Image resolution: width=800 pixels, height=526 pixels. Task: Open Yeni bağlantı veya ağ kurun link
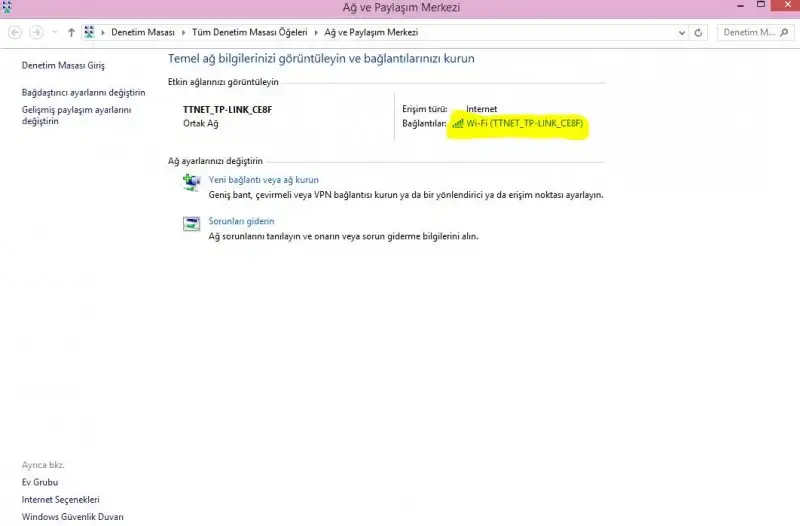(263, 180)
